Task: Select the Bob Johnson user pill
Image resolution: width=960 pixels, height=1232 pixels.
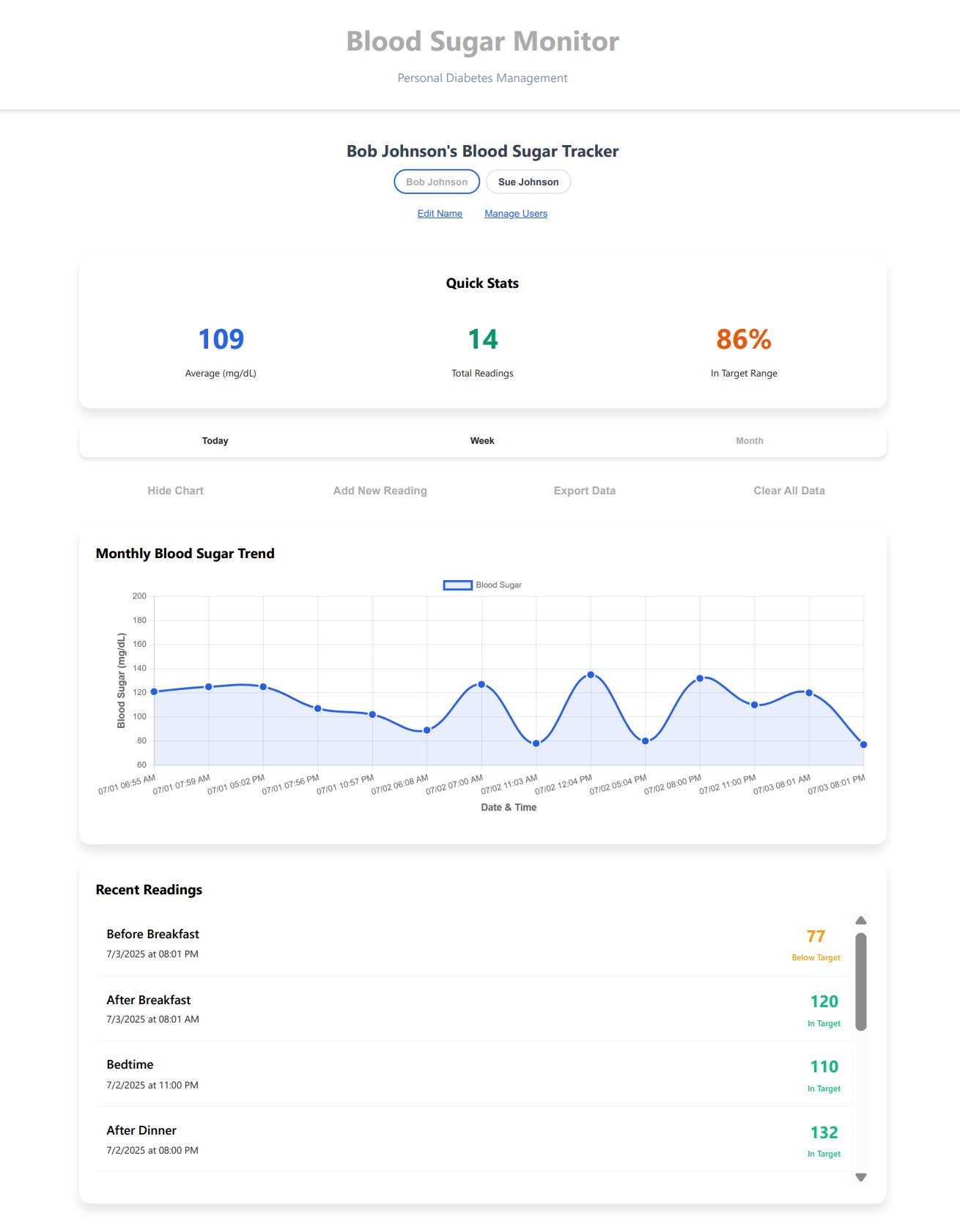Action: [x=437, y=182]
